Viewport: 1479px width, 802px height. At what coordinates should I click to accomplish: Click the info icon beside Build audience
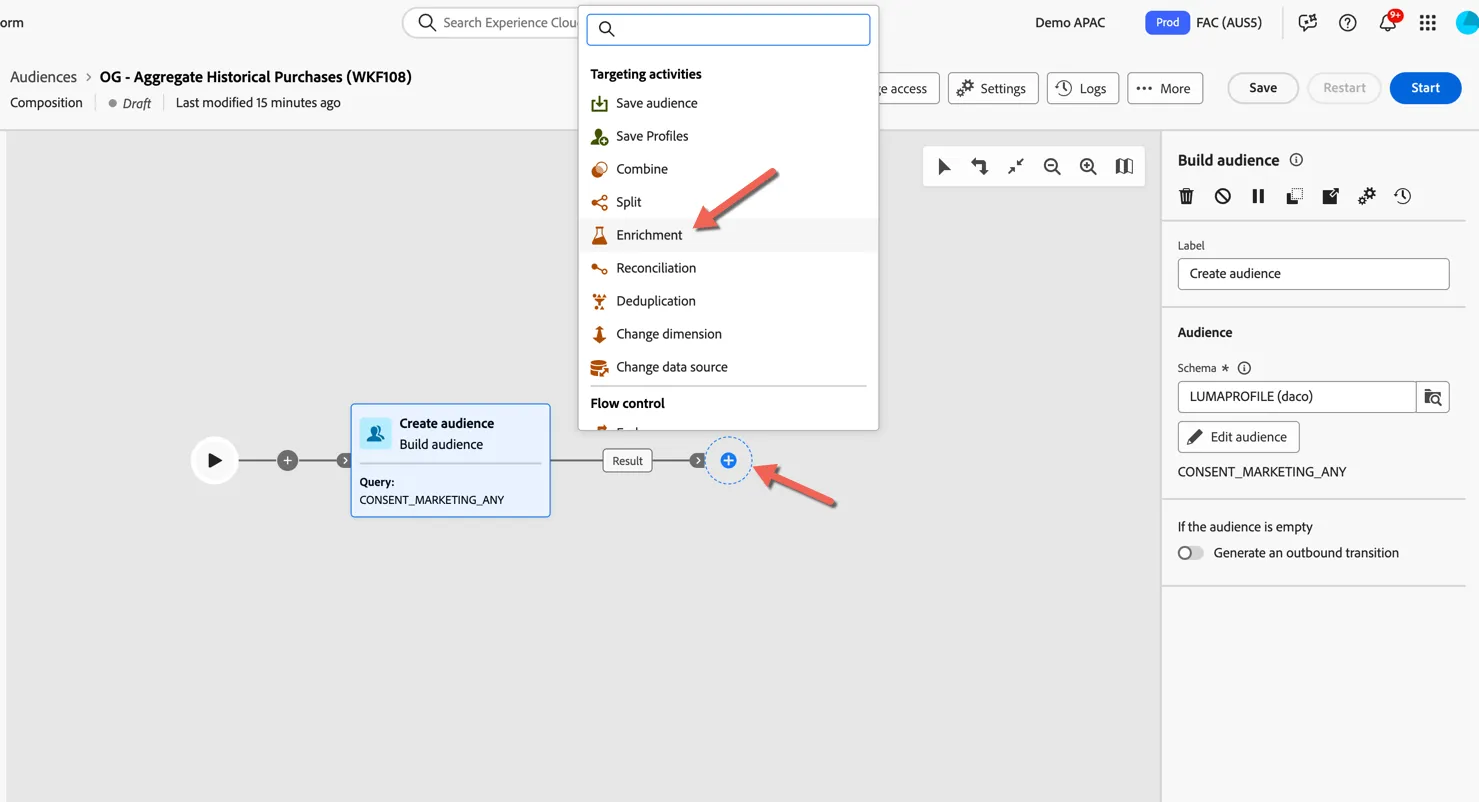point(1296,160)
